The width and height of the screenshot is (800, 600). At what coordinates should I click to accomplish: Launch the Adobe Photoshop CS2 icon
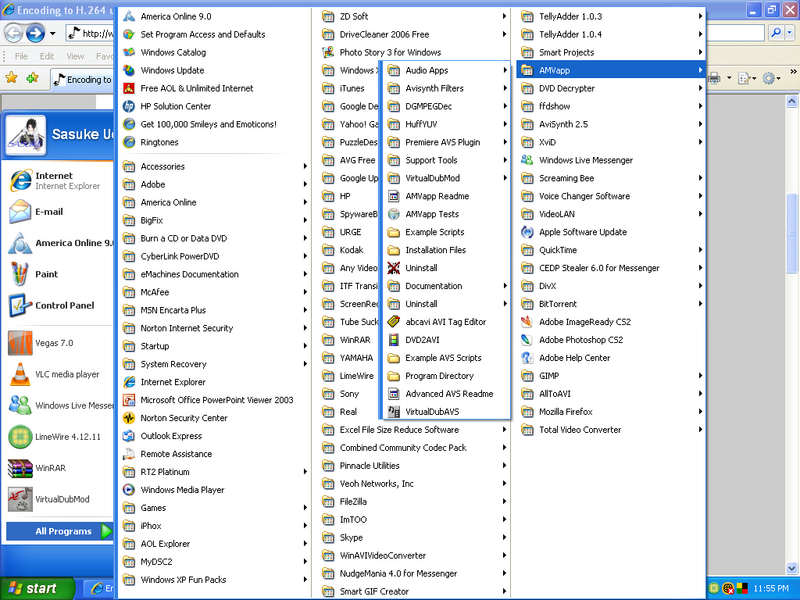click(527, 340)
